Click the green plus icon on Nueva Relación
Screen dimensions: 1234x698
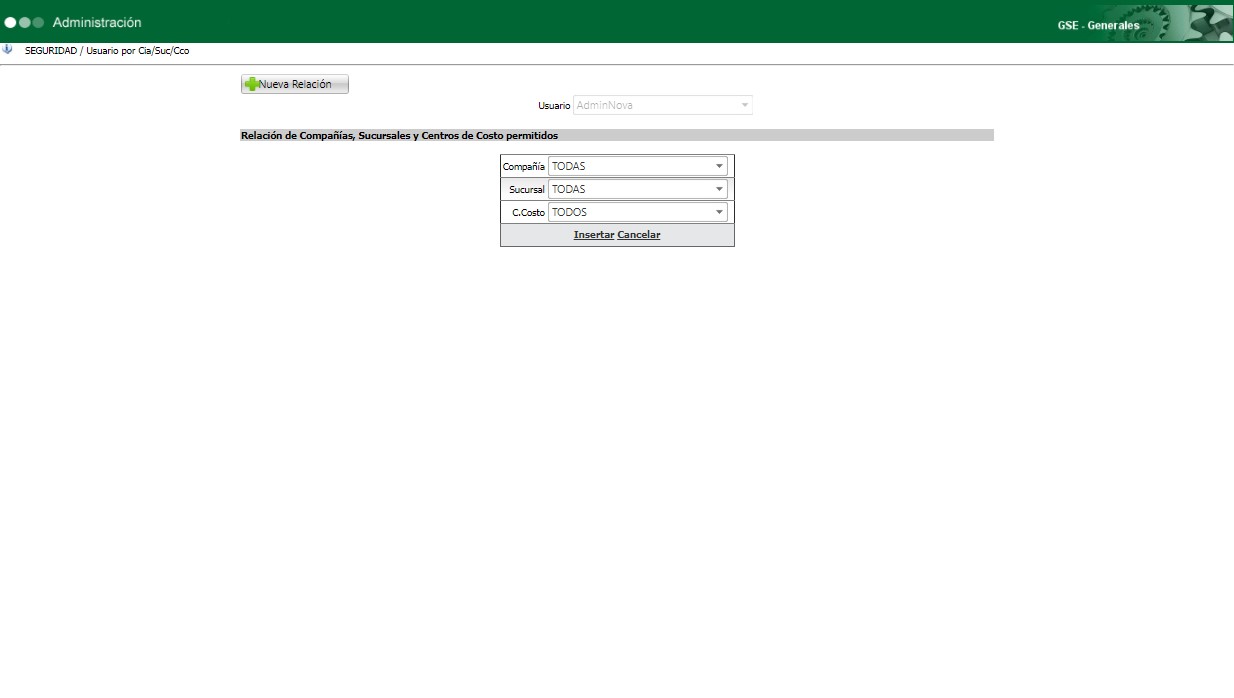(251, 85)
